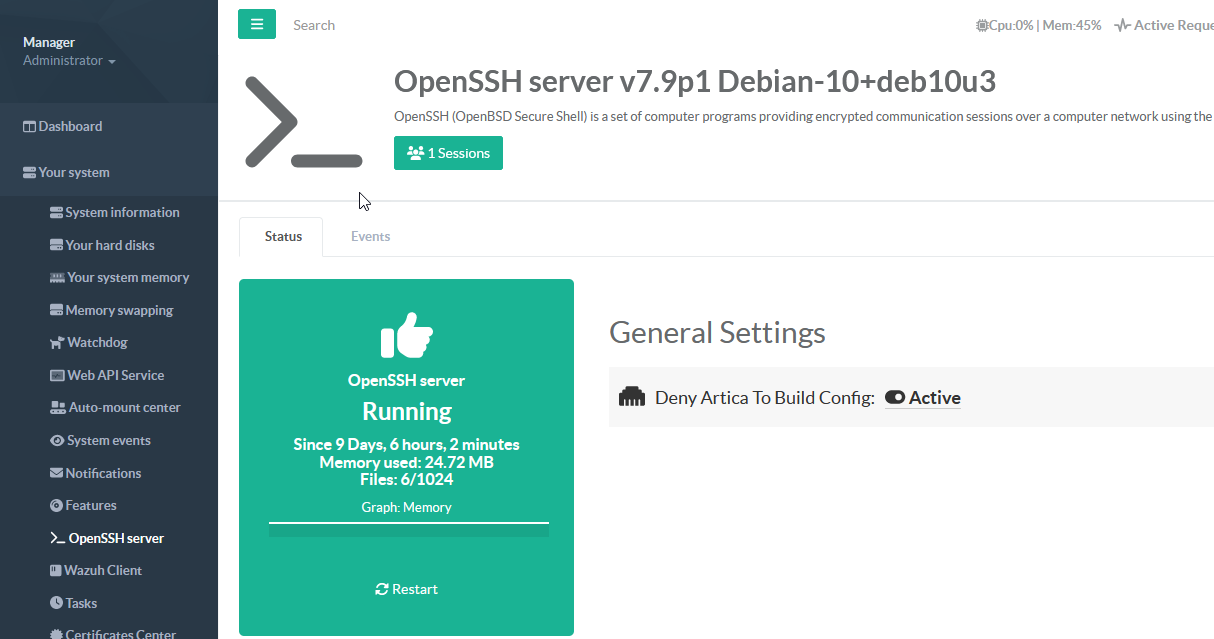Open the 1 Sessions button
Screen dimensions: 1214x639
click(448, 153)
